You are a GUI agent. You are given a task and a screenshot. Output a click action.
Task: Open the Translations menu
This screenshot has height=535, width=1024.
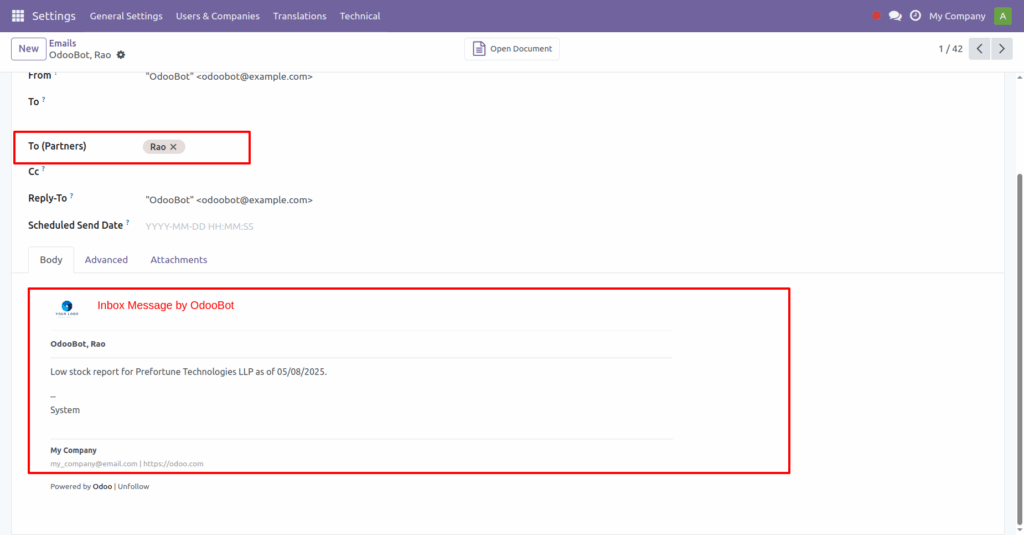(300, 16)
